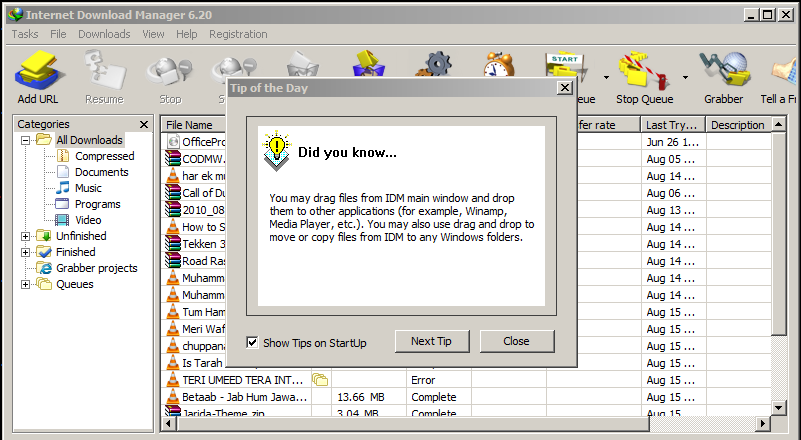Click the Delete Completed toolbar icon
This screenshot has height=440, width=801.
tap(368, 64)
